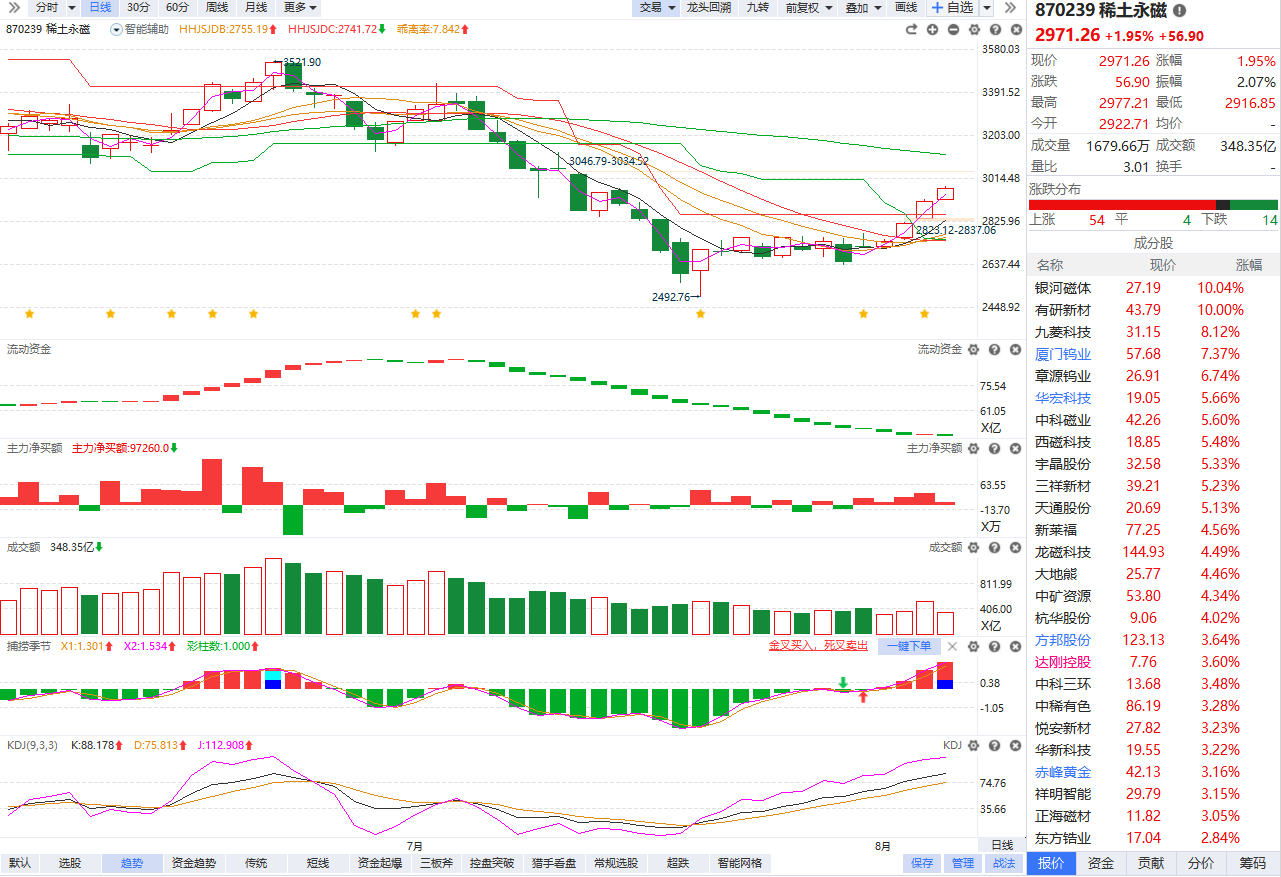Expand the 叠加 overlay dropdown
The image size is (1281, 877).
(863, 7)
